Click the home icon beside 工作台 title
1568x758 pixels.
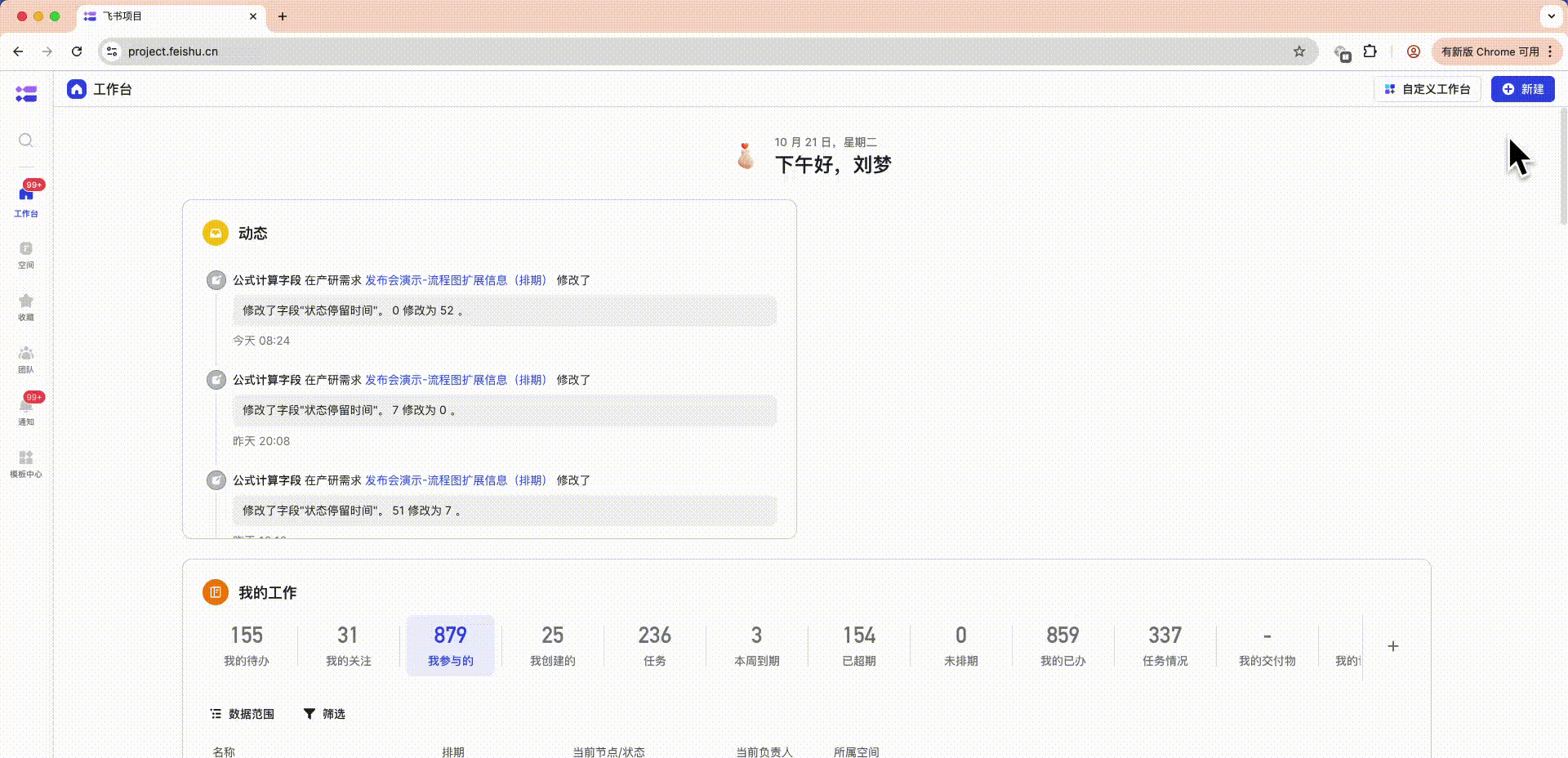[77, 89]
